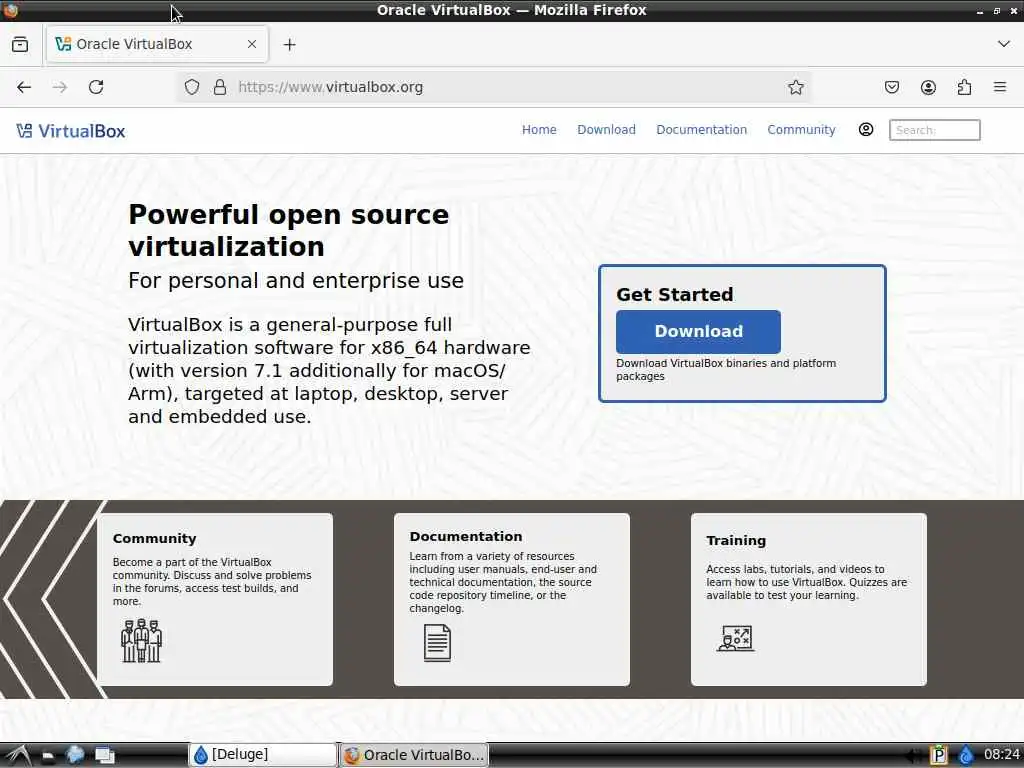Click the tracking protection shield icon
This screenshot has width=1024, height=768.
[192, 87]
